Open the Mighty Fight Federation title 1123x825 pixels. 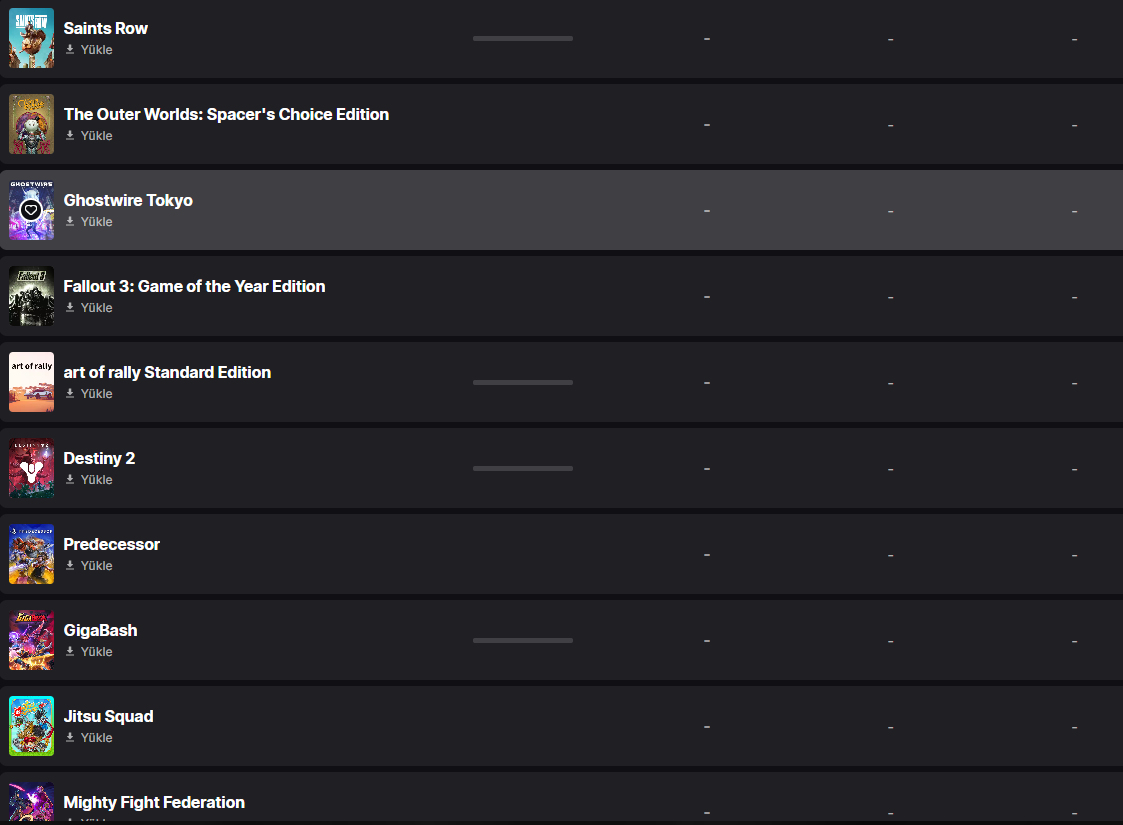point(154,802)
